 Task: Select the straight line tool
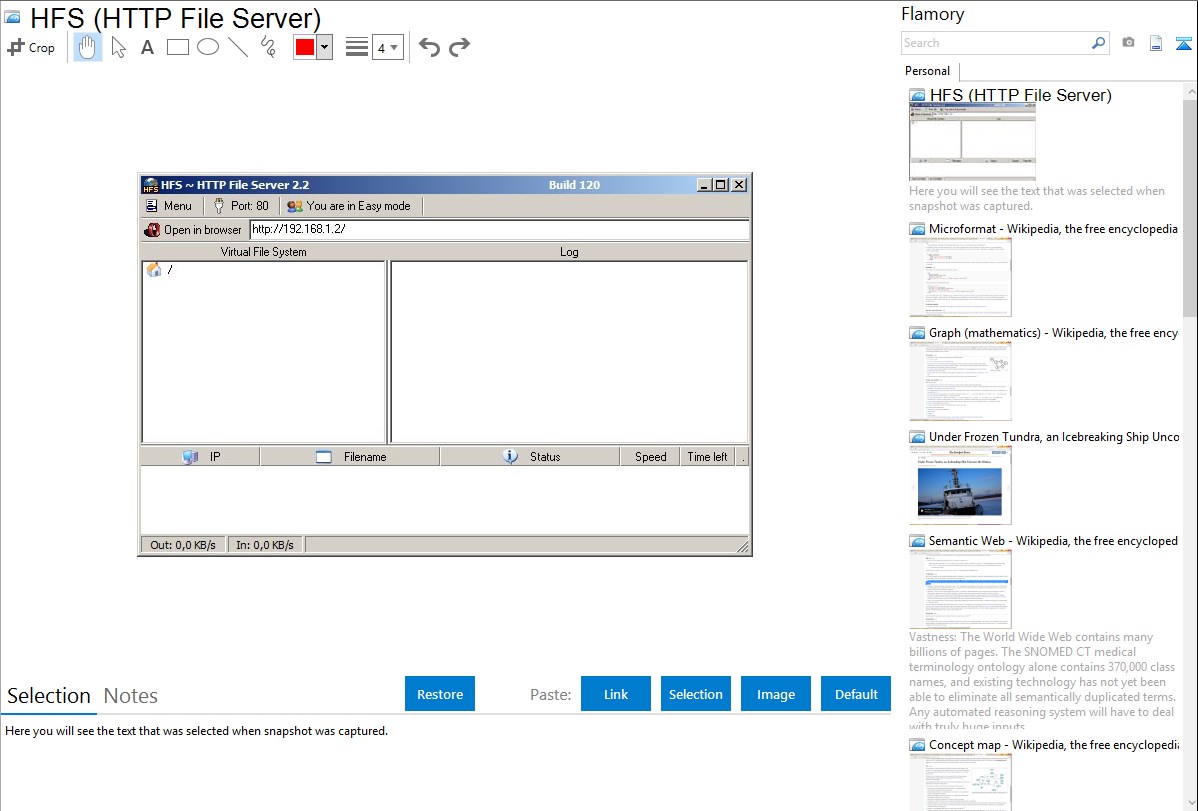coord(238,47)
